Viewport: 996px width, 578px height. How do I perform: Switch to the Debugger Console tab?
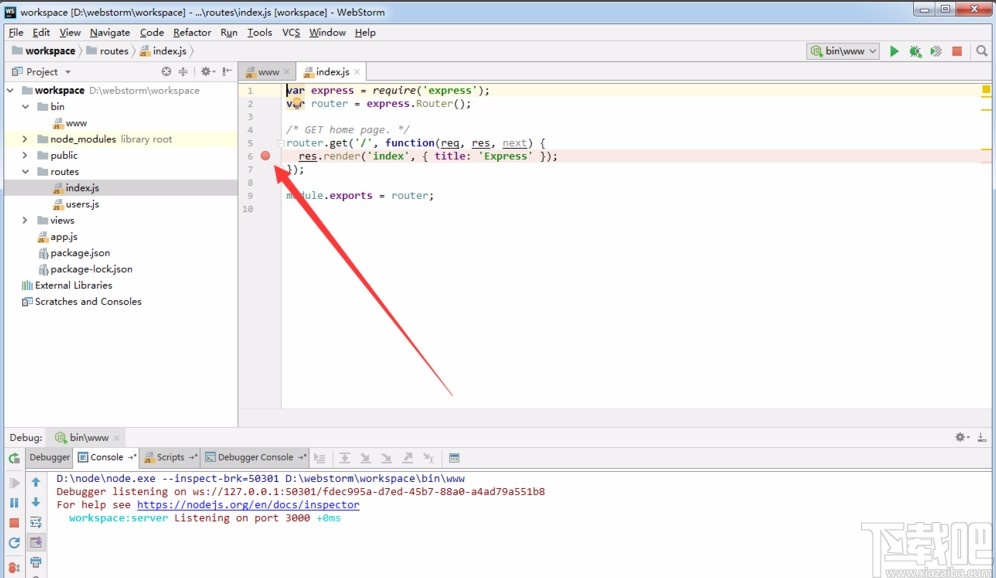point(255,457)
